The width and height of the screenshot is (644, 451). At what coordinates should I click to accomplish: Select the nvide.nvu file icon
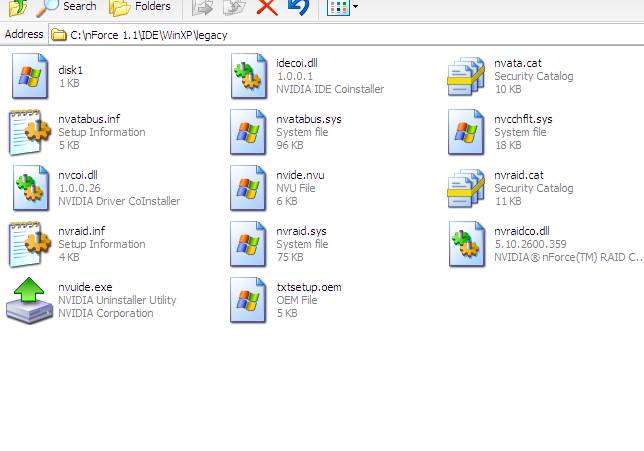[x=248, y=188]
